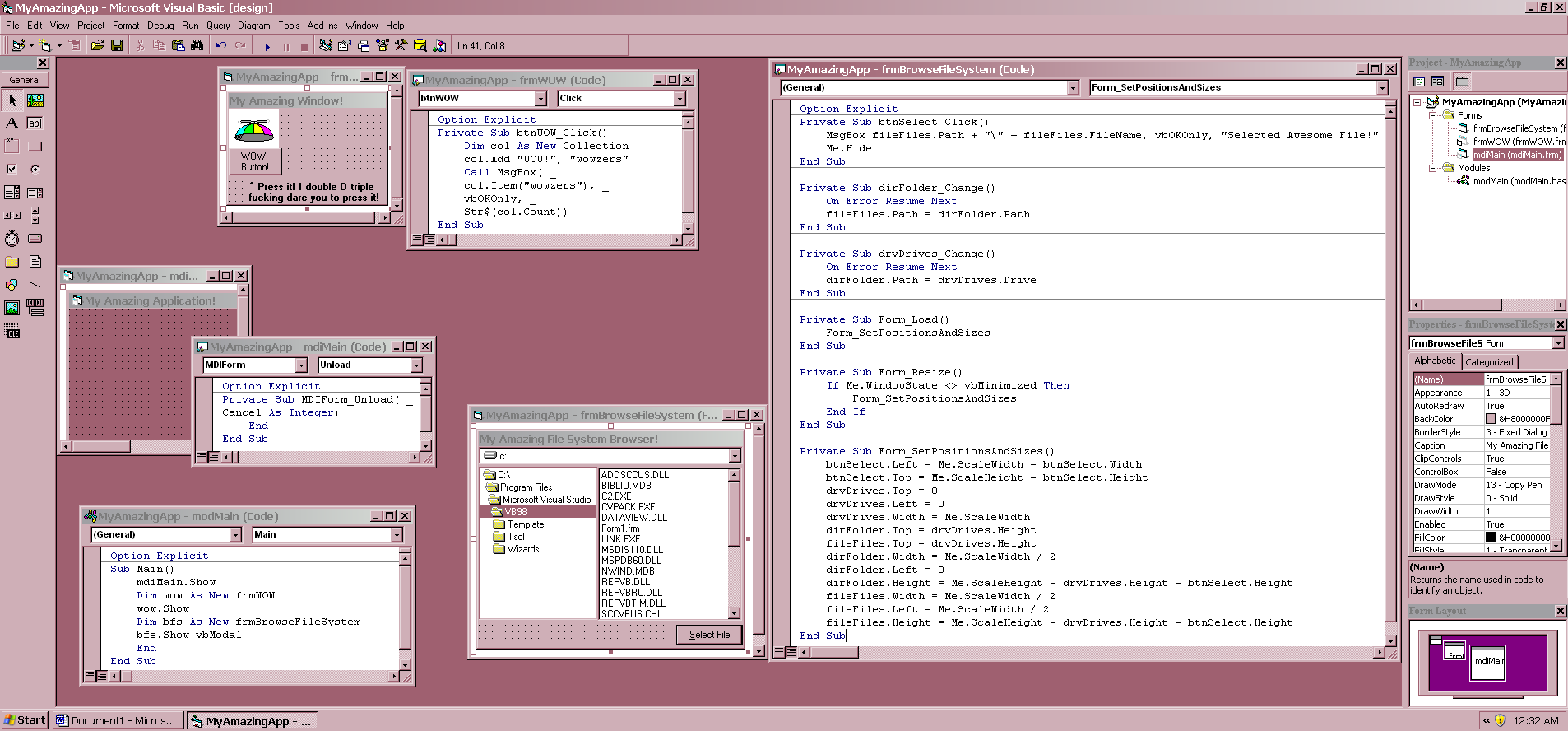Switch to the Categorized properties tab
This screenshot has width=1568, height=731.
click(1488, 361)
